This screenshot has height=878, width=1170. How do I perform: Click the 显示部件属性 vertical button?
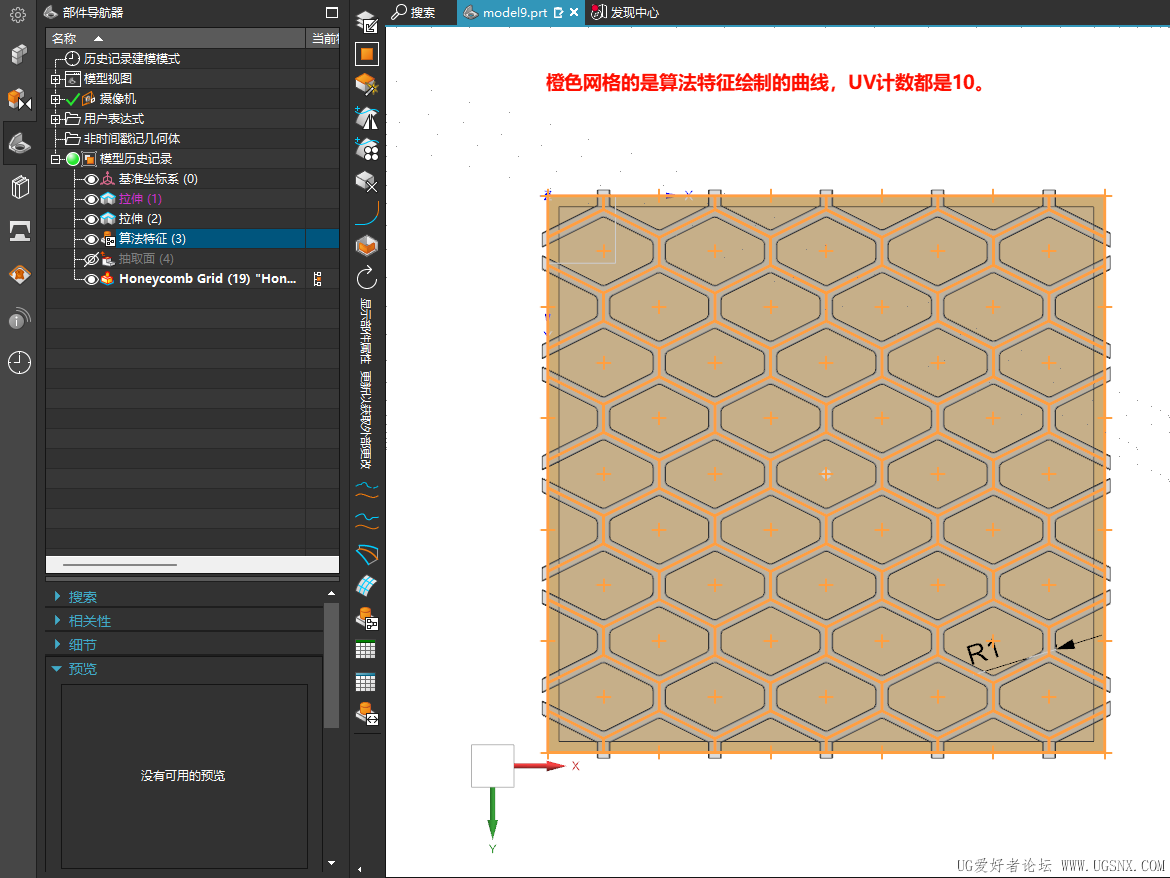(x=366, y=330)
